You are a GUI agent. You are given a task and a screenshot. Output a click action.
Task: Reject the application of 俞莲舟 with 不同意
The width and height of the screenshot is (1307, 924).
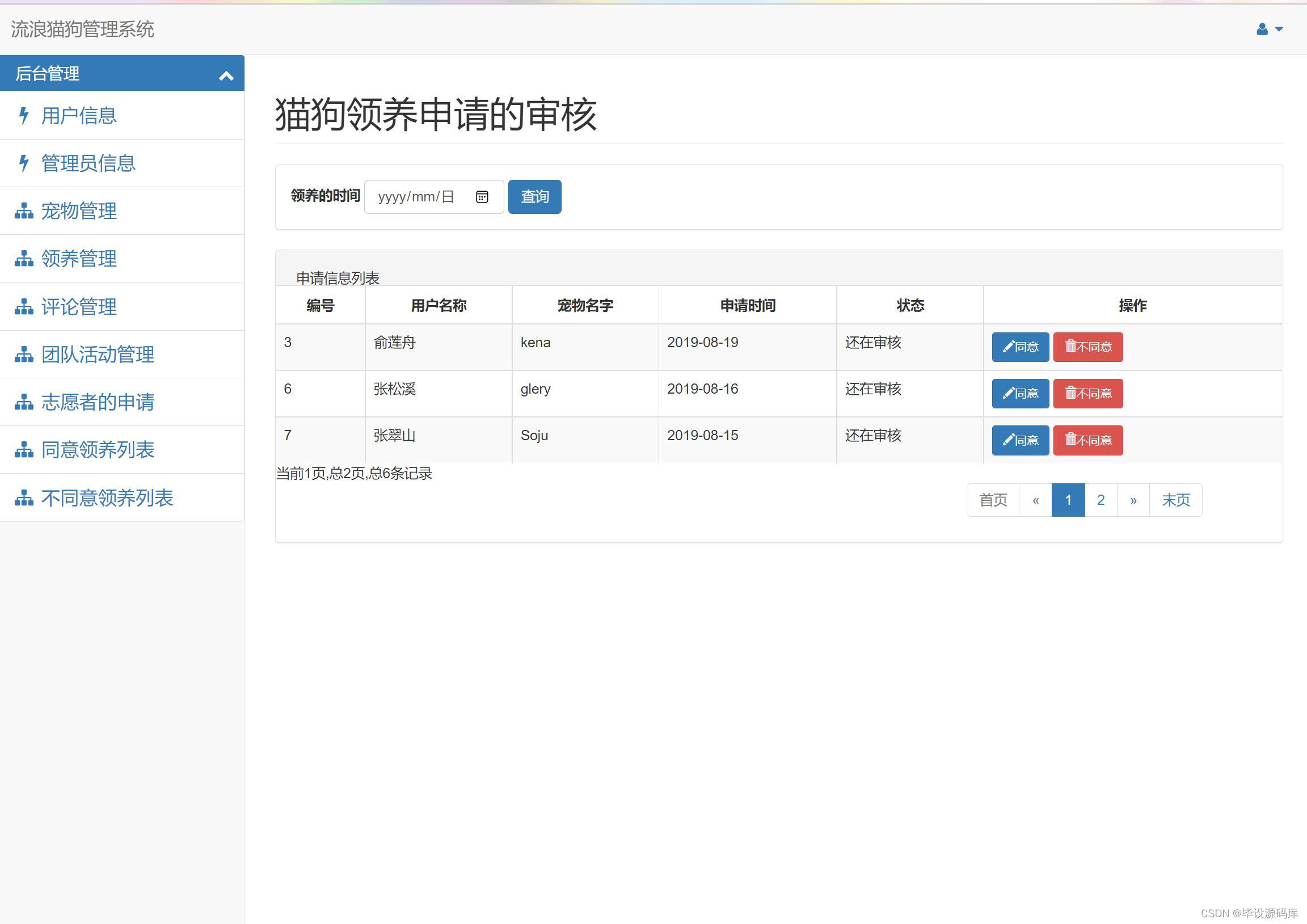(x=1088, y=347)
